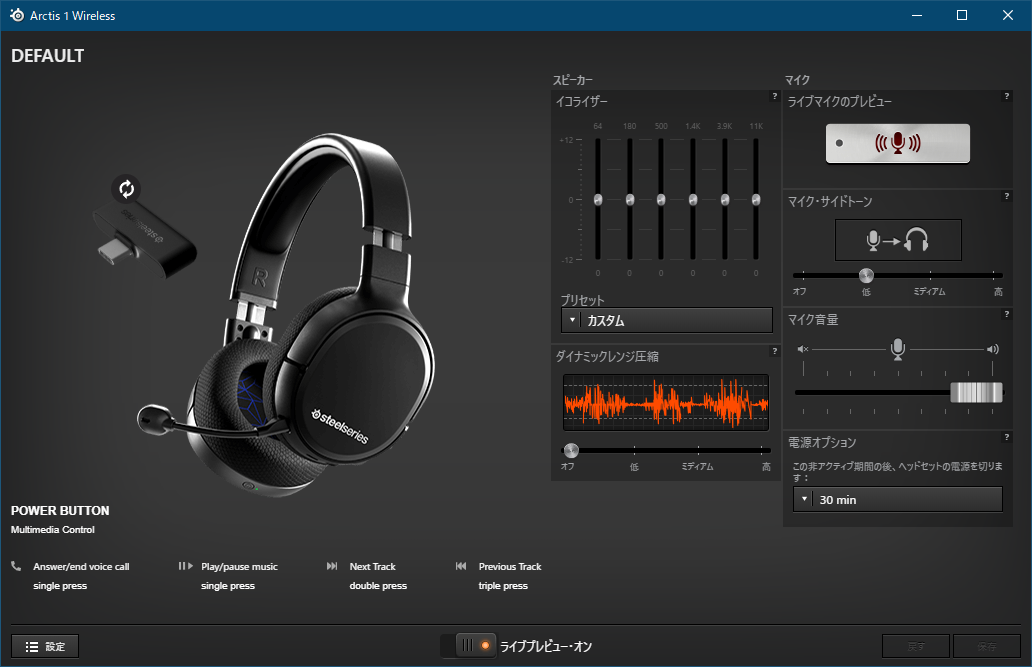Click the USB-C wireless dongle image
The width and height of the screenshot is (1032, 667).
[x=143, y=240]
